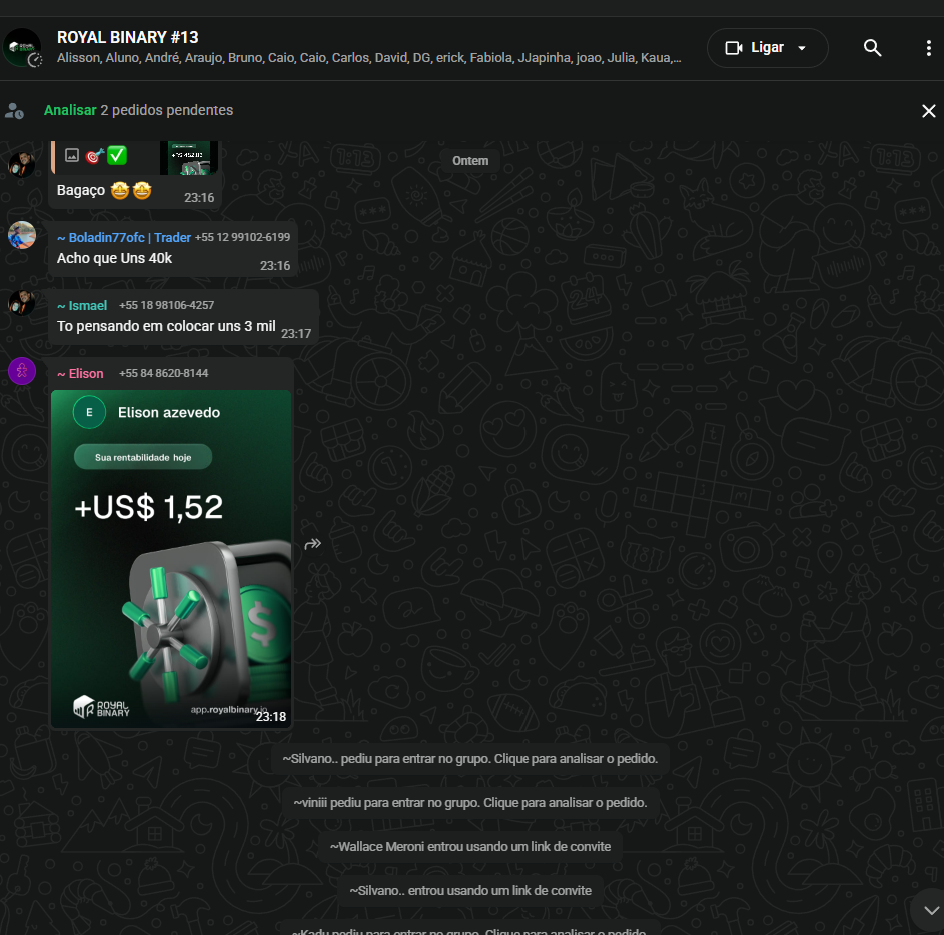Click Wallace Meroni entrou system message
The width and height of the screenshot is (944, 935).
pos(470,846)
